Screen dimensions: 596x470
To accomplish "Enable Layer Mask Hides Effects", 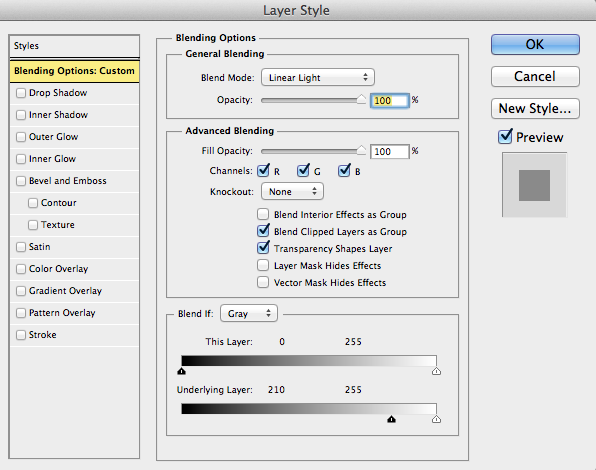I will pyautogui.click(x=263, y=265).
